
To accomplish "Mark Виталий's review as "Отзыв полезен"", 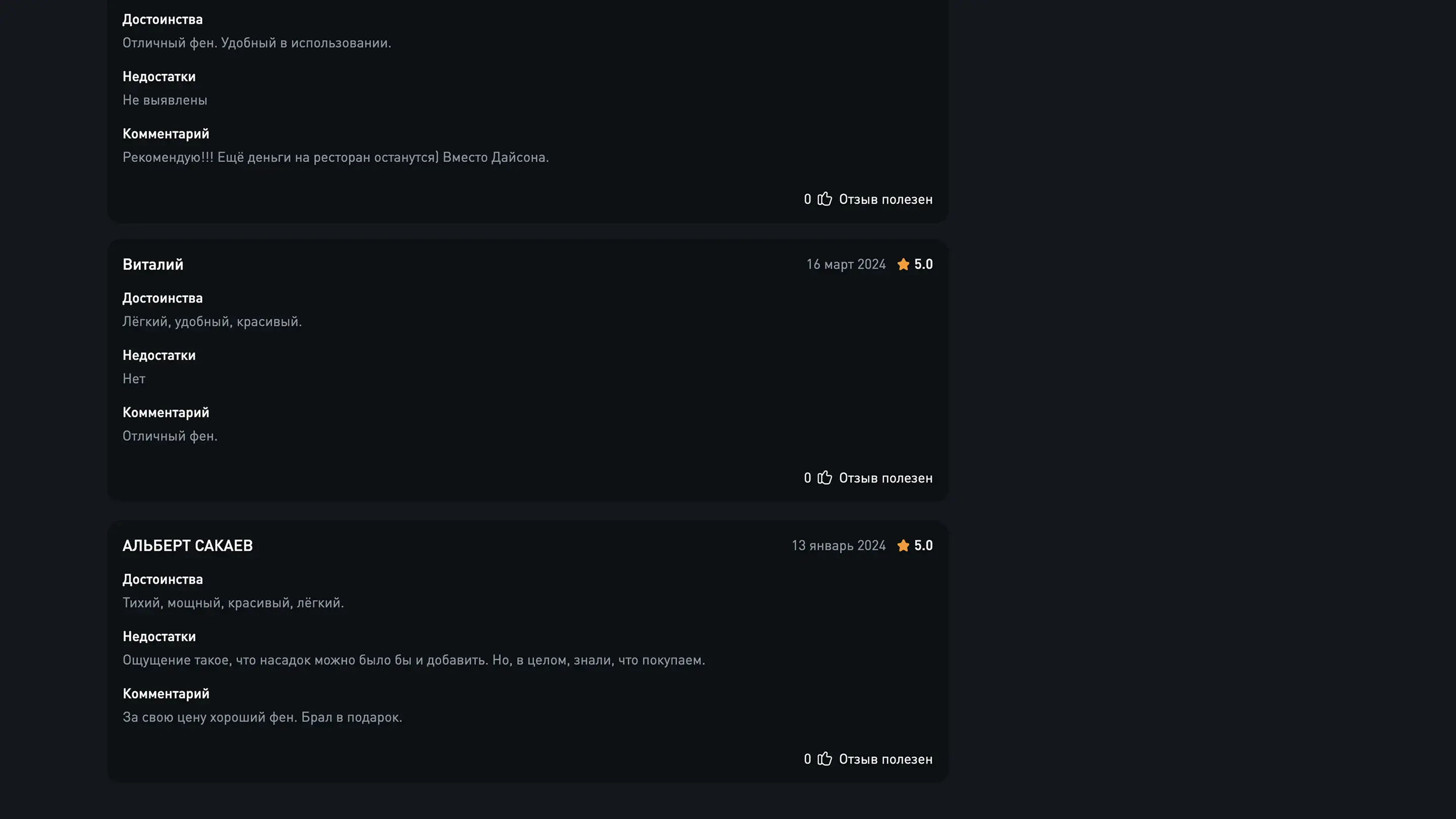I will point(885,478).
